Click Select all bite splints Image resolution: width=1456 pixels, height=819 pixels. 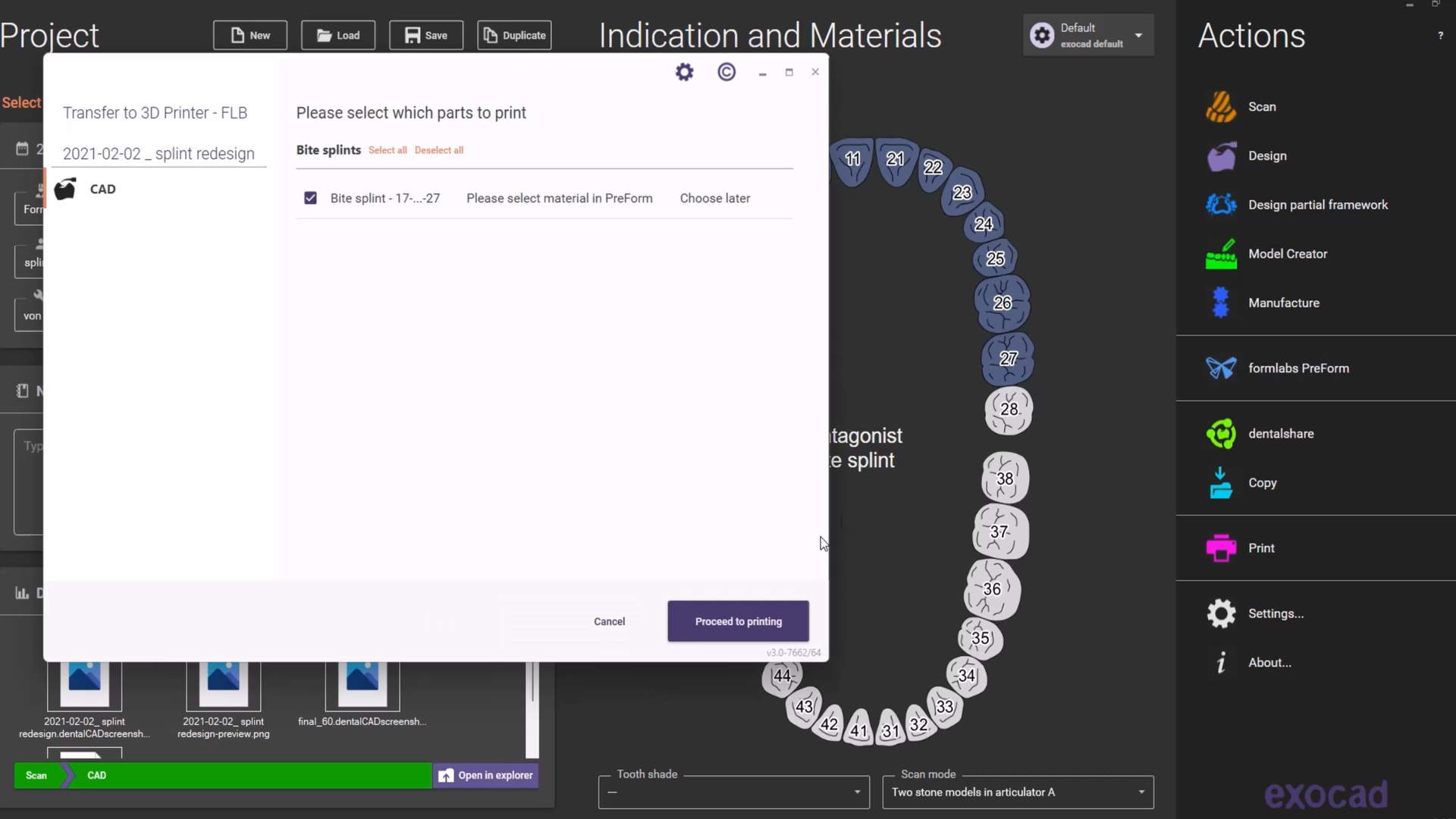click(388, 150)
